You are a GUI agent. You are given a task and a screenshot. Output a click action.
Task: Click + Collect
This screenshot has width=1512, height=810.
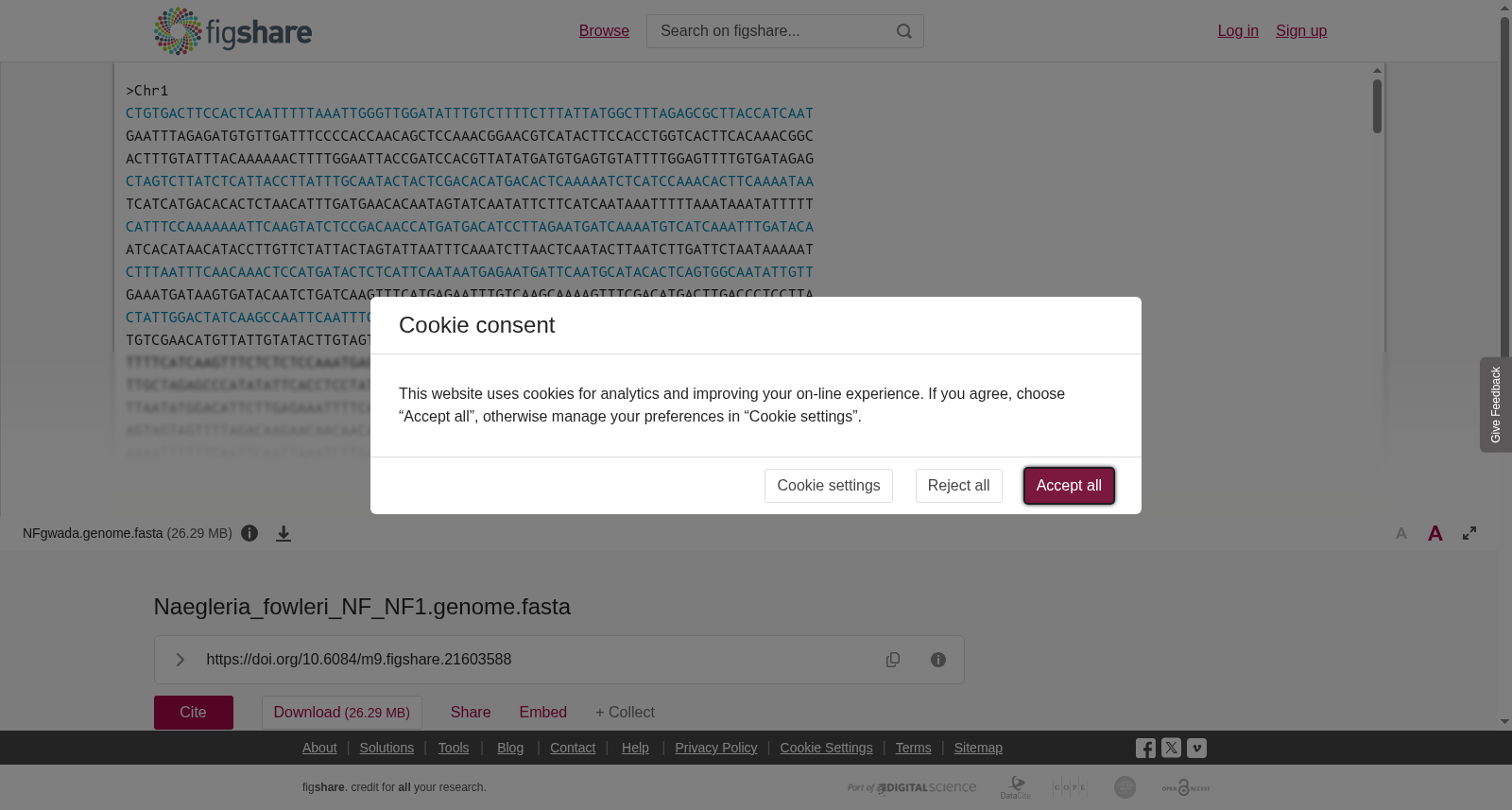point(625,713)
